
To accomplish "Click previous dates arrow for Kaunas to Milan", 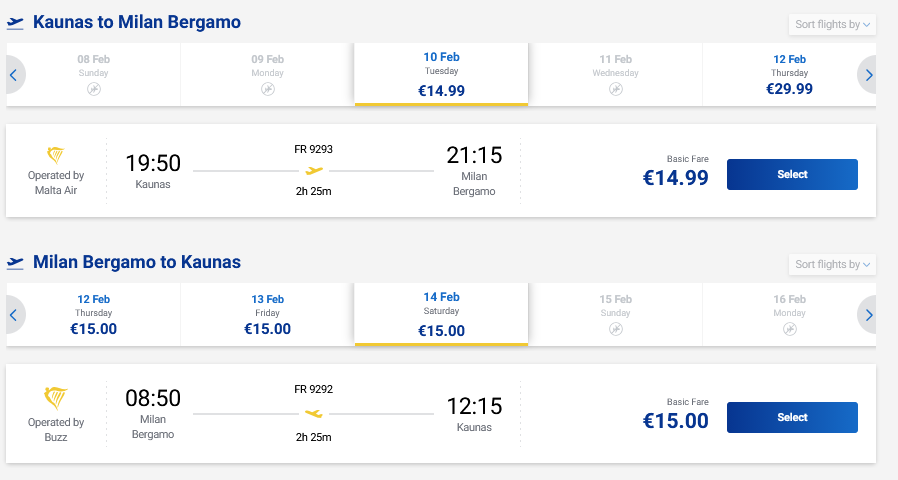I will tap(13, 75).
